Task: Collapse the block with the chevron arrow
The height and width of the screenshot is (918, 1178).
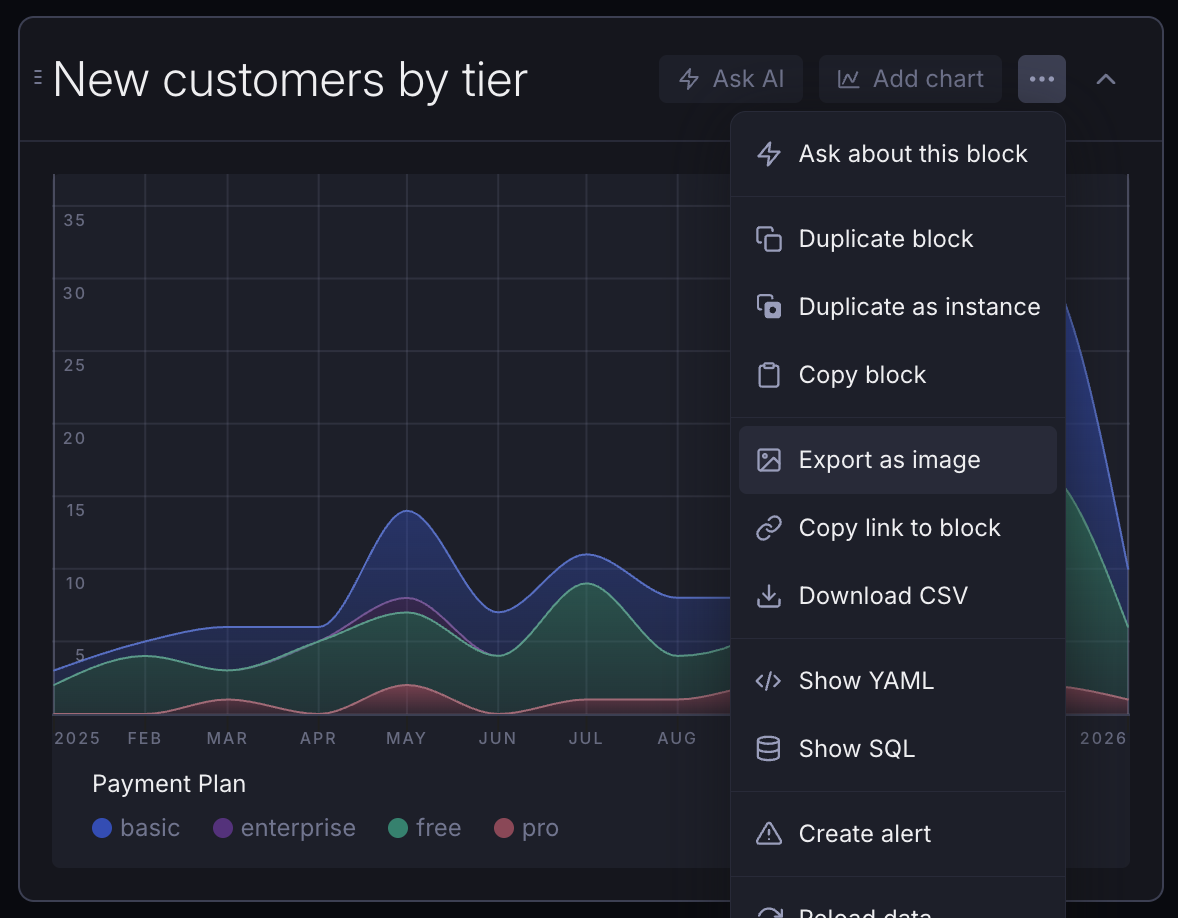Action: tap(1105, 79)
